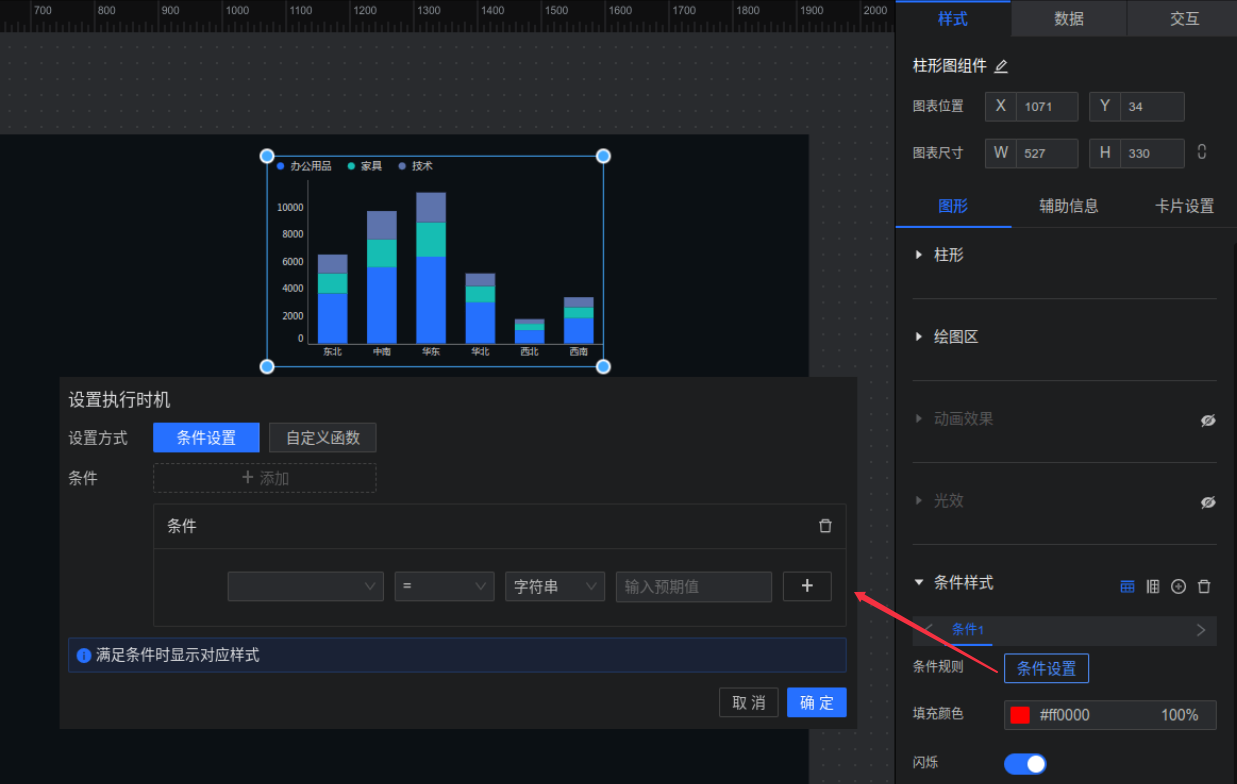This screenshot has width=1237, height=784.
Task: Click the pencil icon to rename 柱形图组件
Action: pos(1001,67)
